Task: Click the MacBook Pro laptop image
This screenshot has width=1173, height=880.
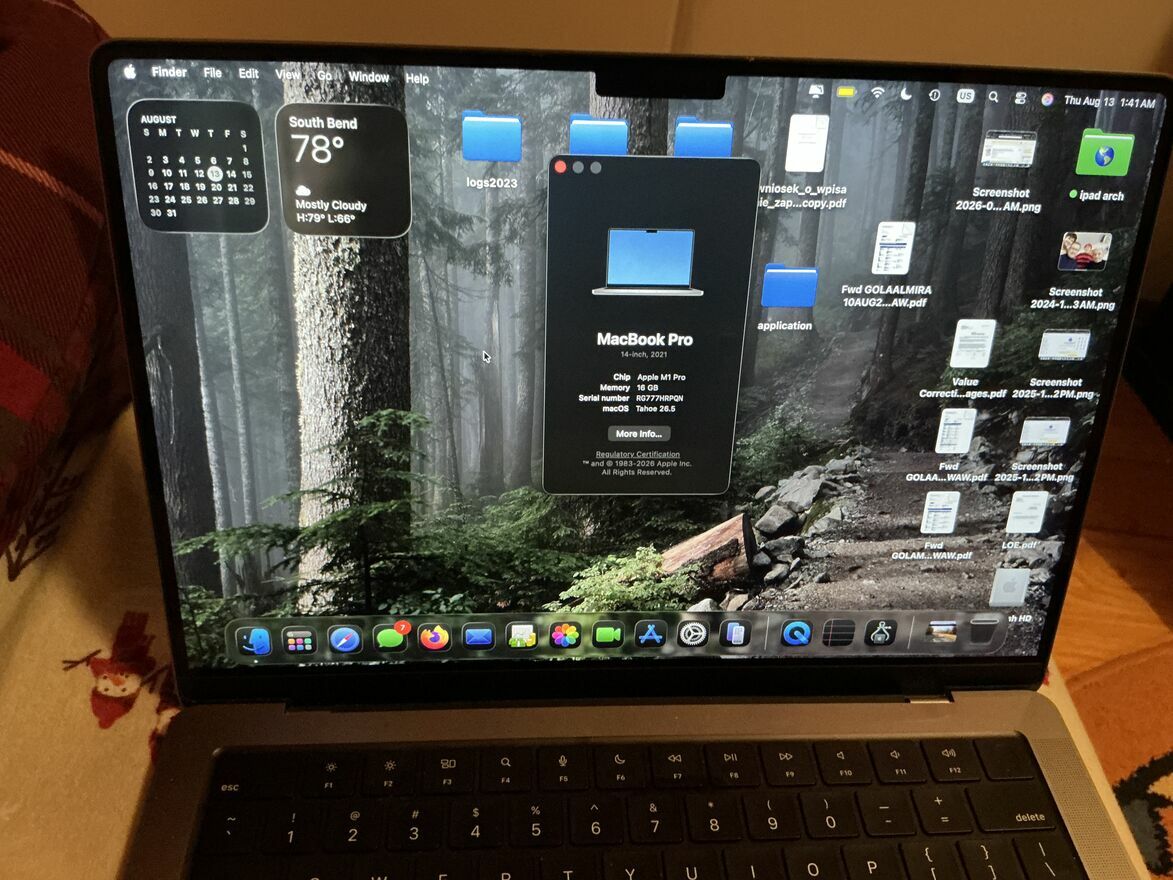Action: pyautogui.click(x=648, y=262)
